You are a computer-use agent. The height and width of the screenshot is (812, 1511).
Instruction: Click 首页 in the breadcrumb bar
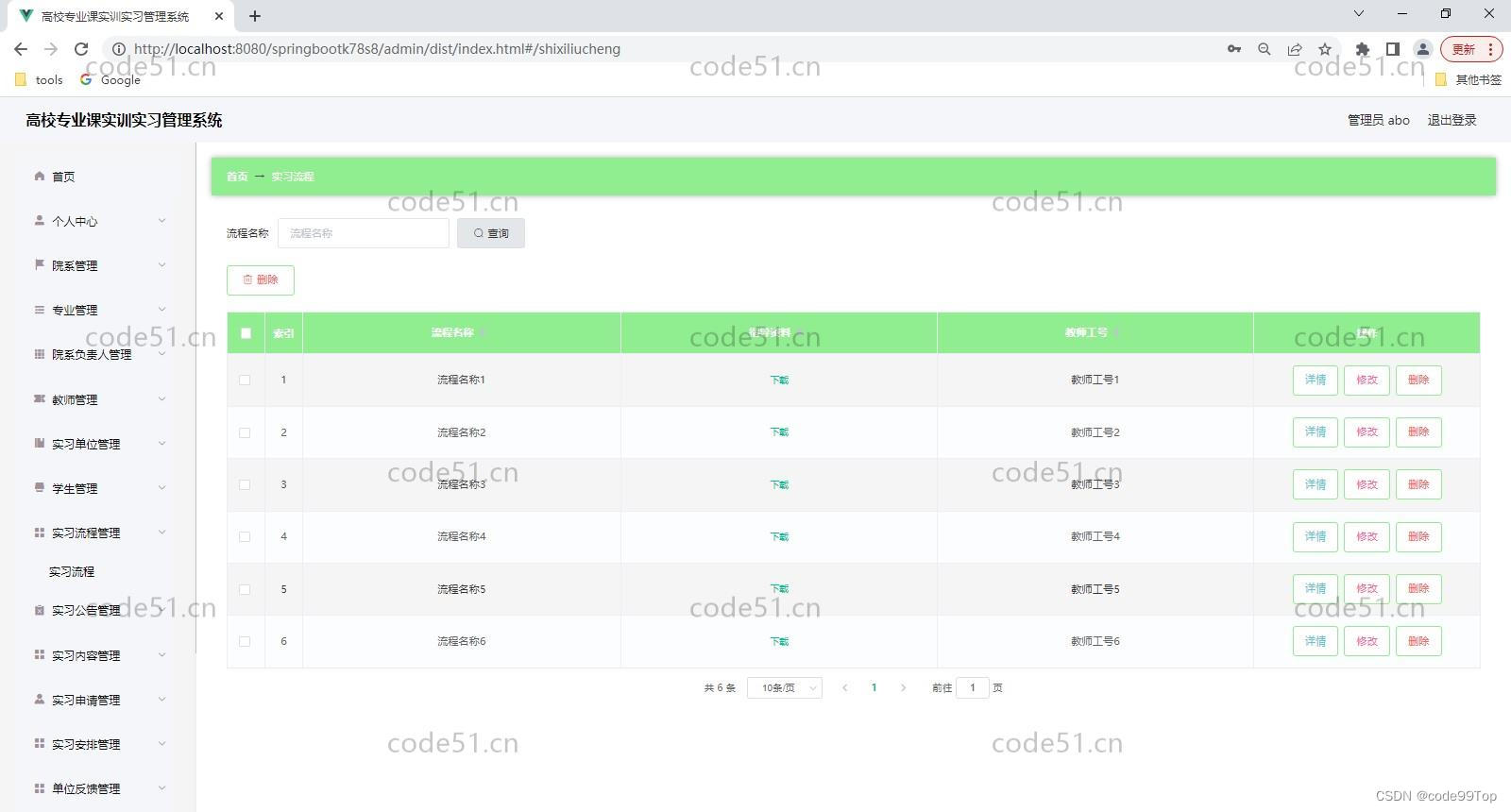237,177
